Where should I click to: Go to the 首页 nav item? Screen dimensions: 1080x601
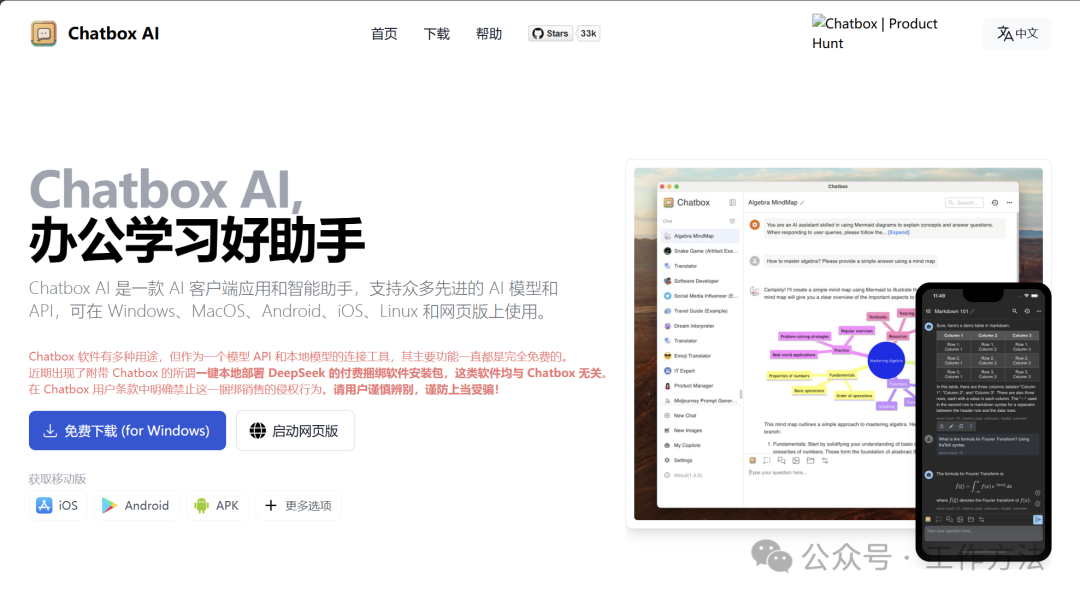click(x=384, y=34)
